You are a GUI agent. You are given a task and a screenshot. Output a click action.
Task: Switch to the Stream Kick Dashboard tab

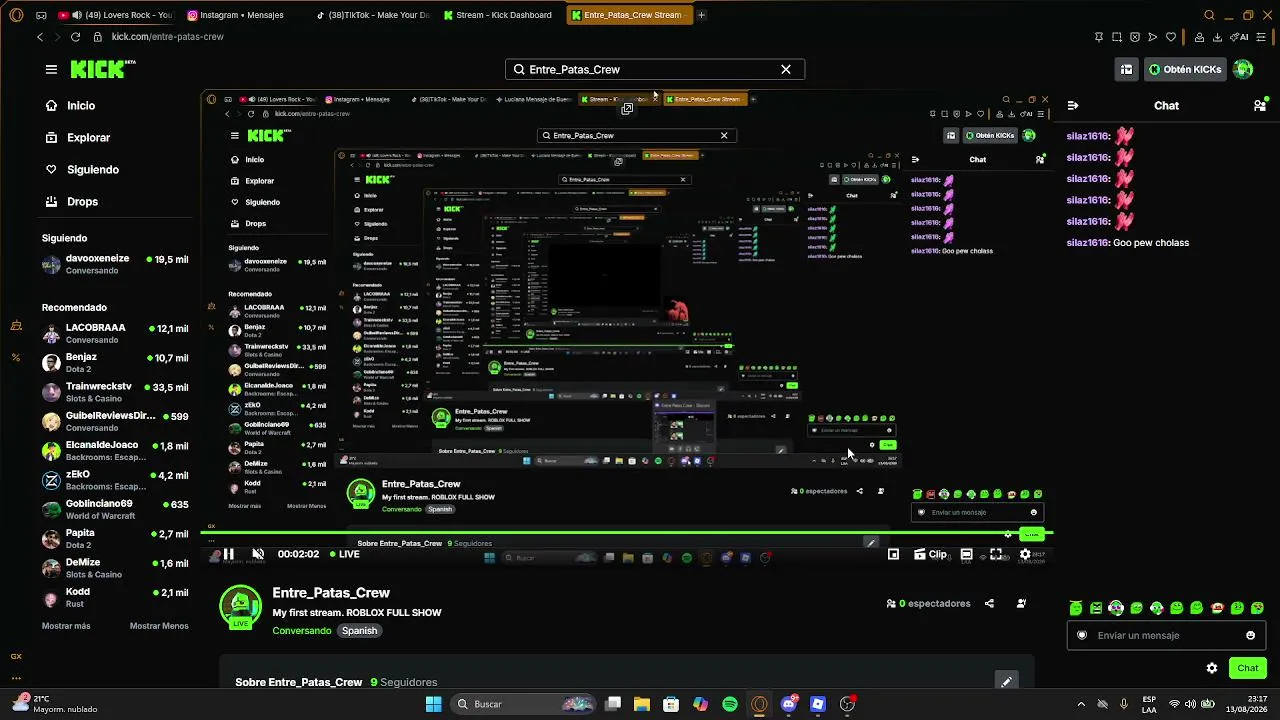click(500, 15)
